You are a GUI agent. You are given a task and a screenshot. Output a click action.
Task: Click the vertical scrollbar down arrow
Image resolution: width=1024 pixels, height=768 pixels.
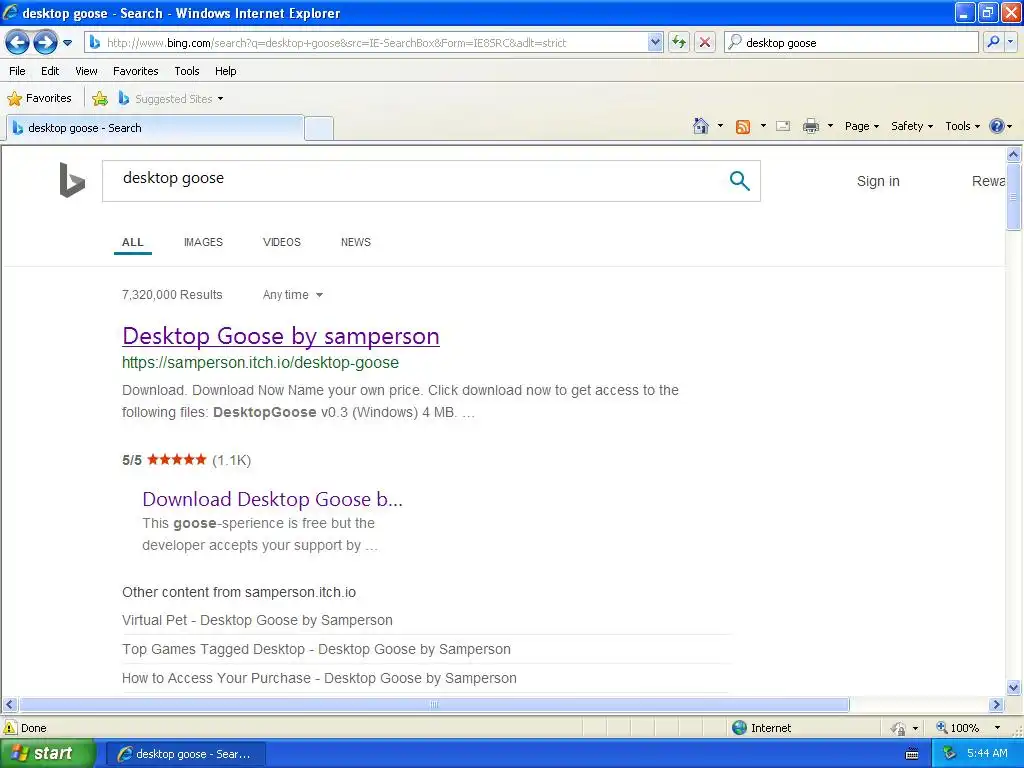tap(1013, 687)
